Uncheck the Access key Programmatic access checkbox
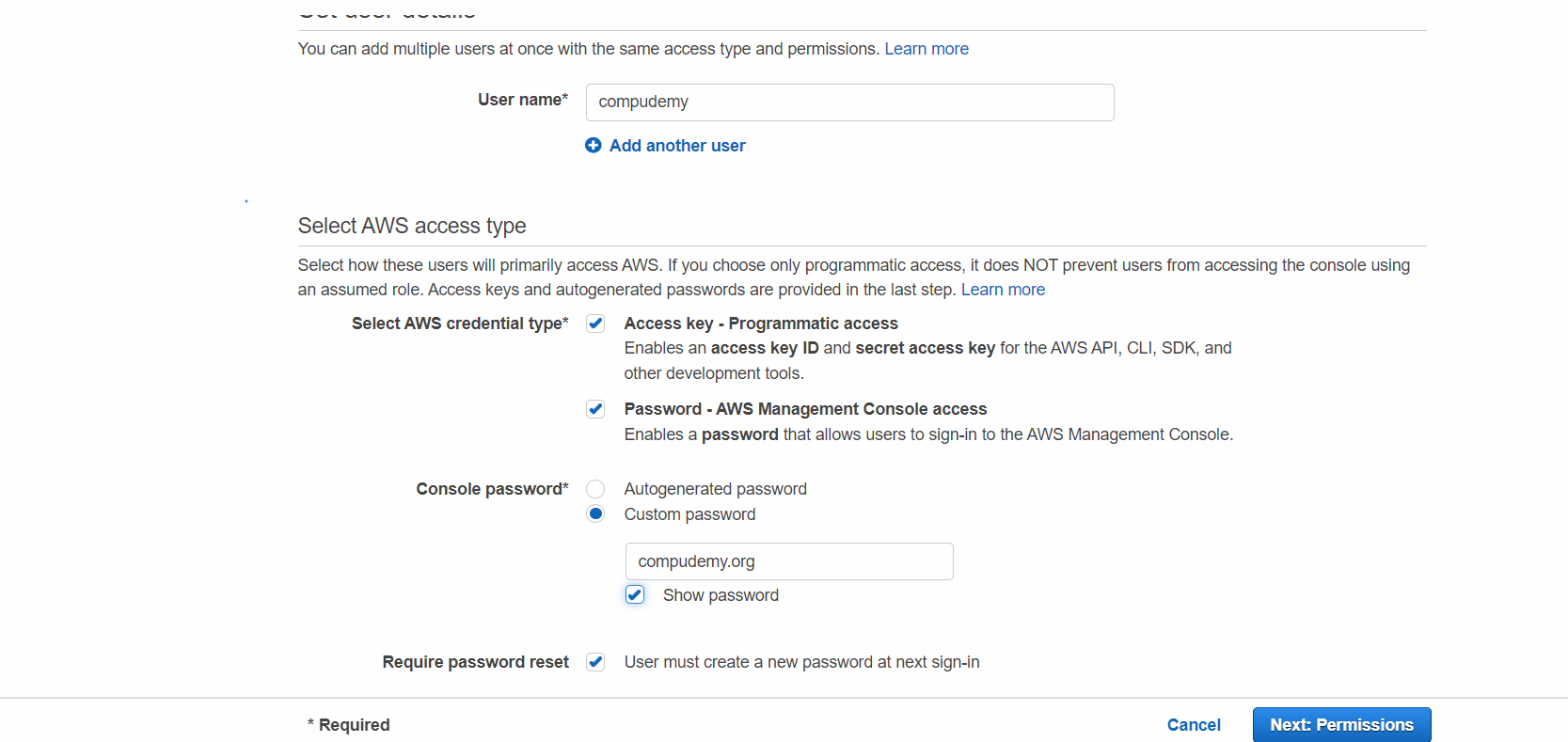 (595, 324)
